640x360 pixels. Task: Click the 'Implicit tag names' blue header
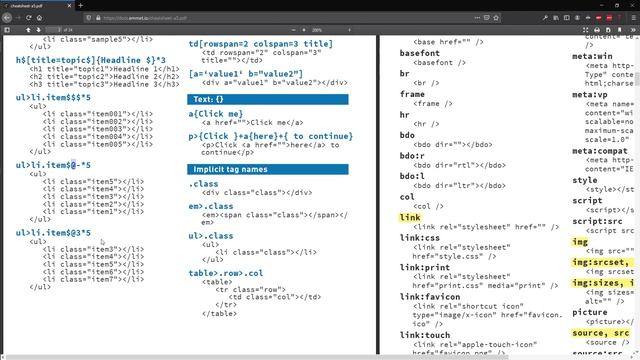click(x=268, y=169)
